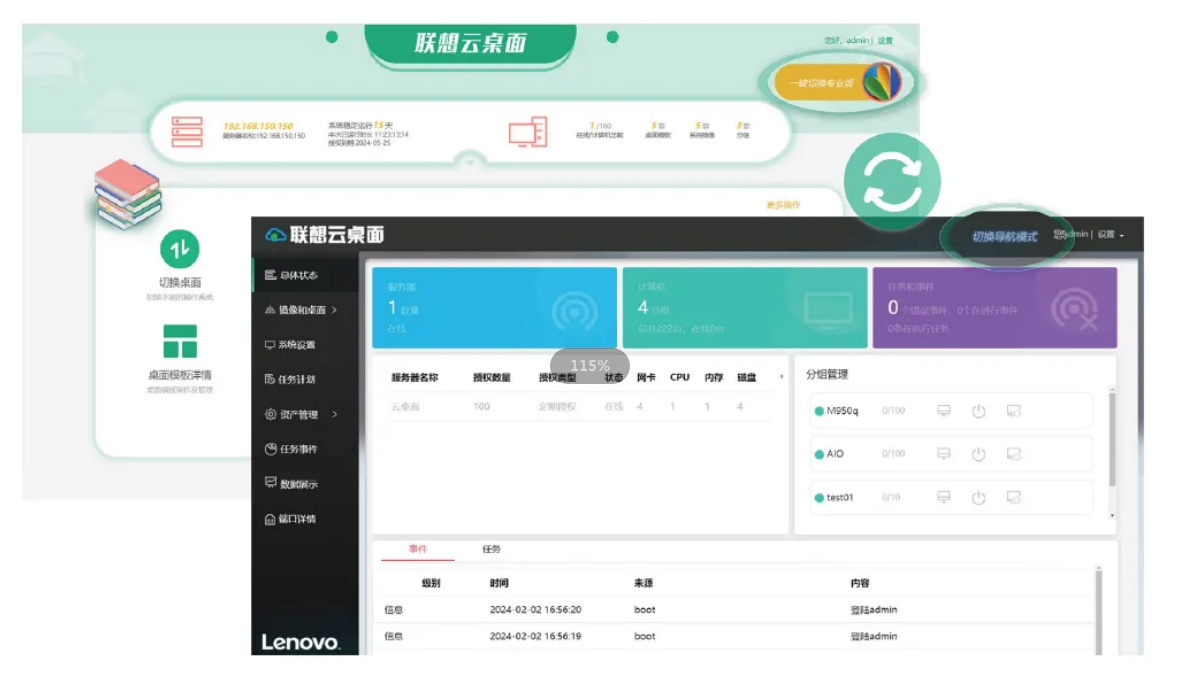Click the monitor icon in the M950q row
The image size is (1177, 688).
click(x=944, y=411)
